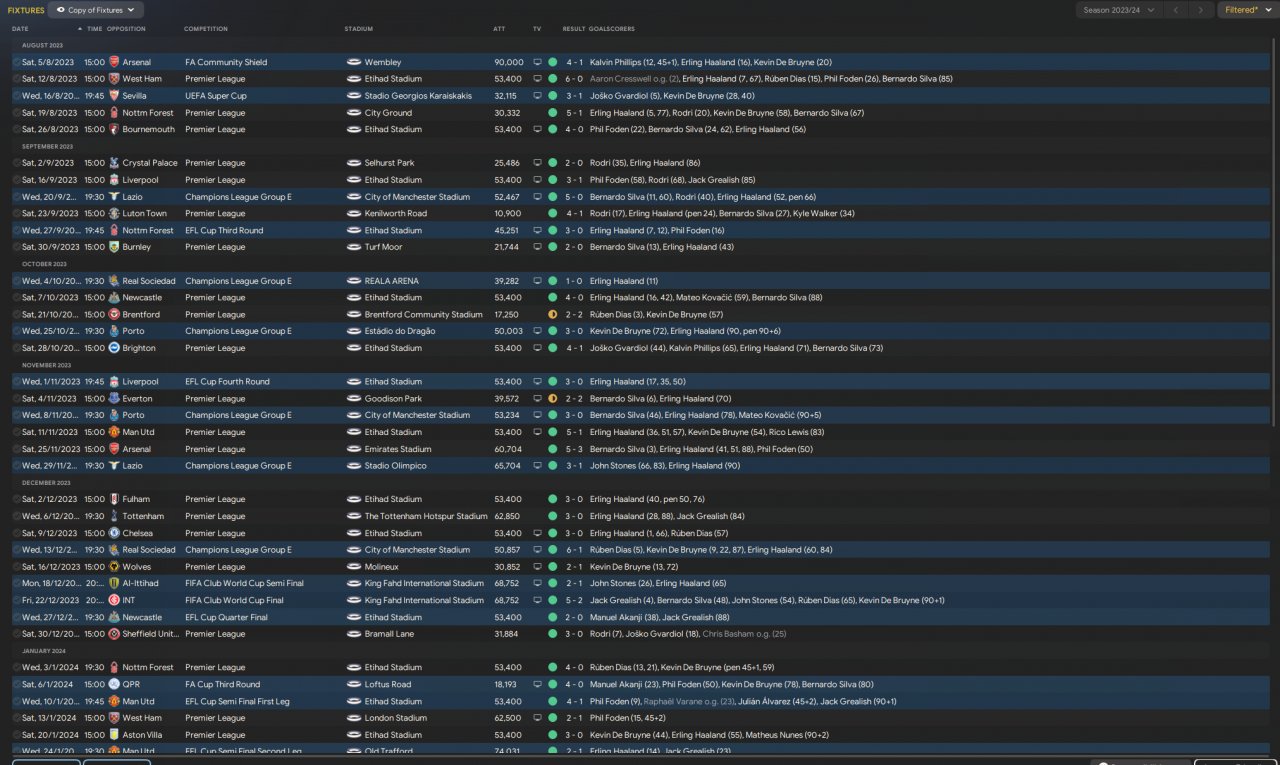Viewport: 1280px width, 765px height.
Task: Sort fixtures by the RESULT column header
Action: pos(574,29)
